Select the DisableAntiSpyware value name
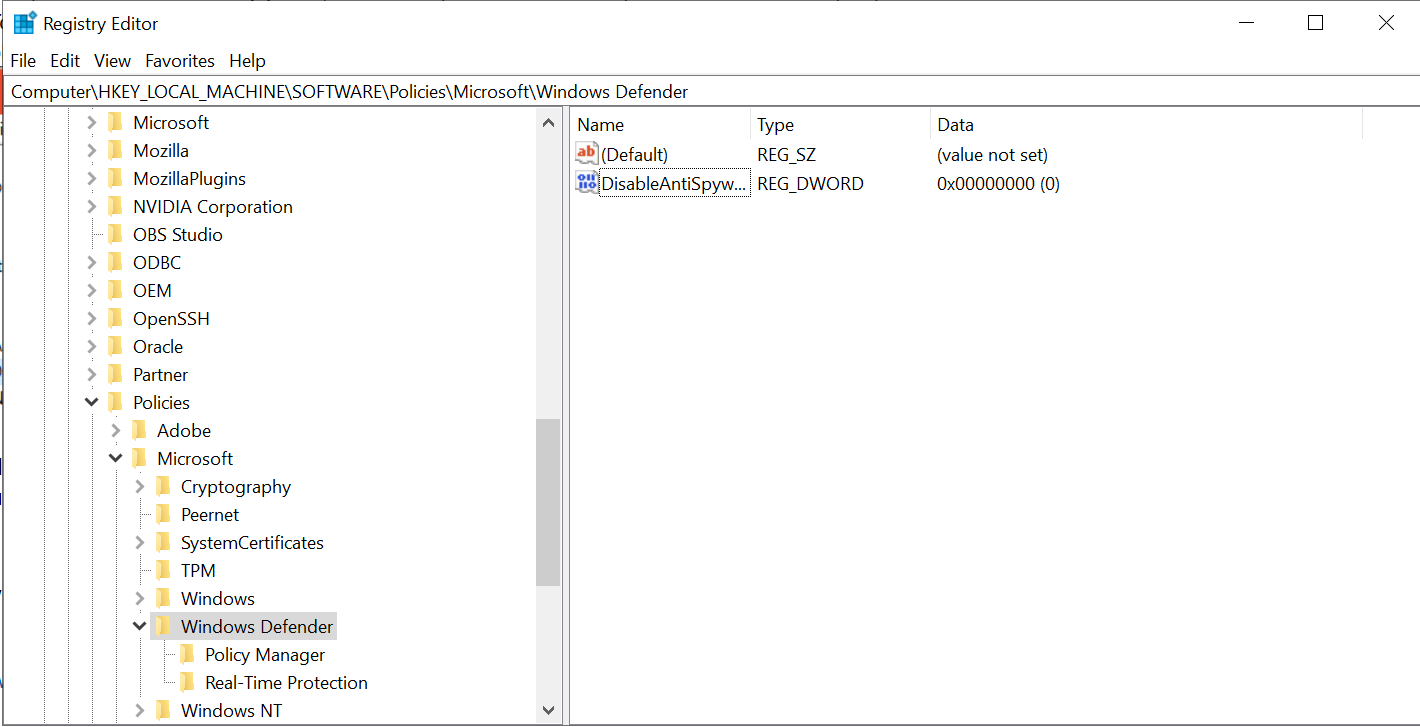This screenshot has height=727, width=1420. point(674,184)
